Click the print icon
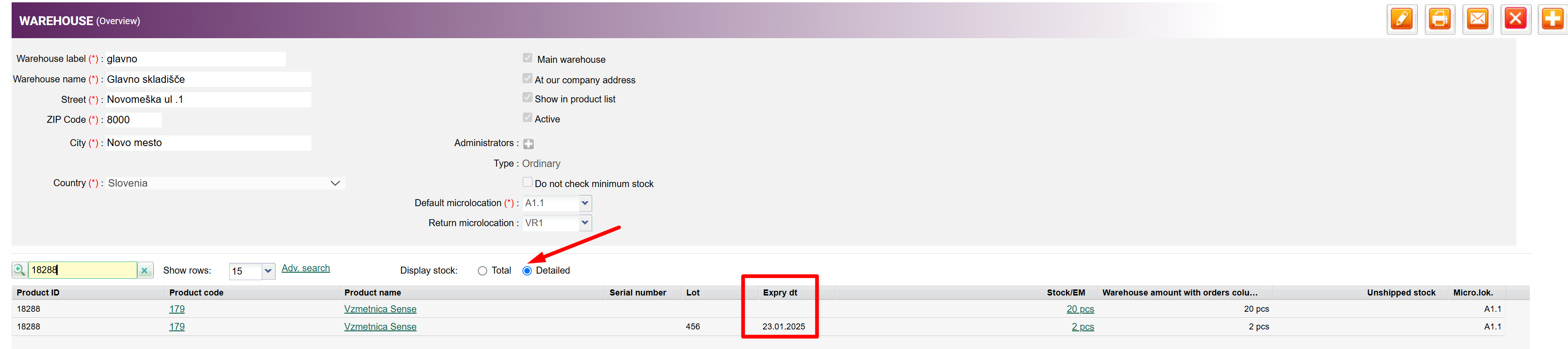 (x=1440, y=19)
